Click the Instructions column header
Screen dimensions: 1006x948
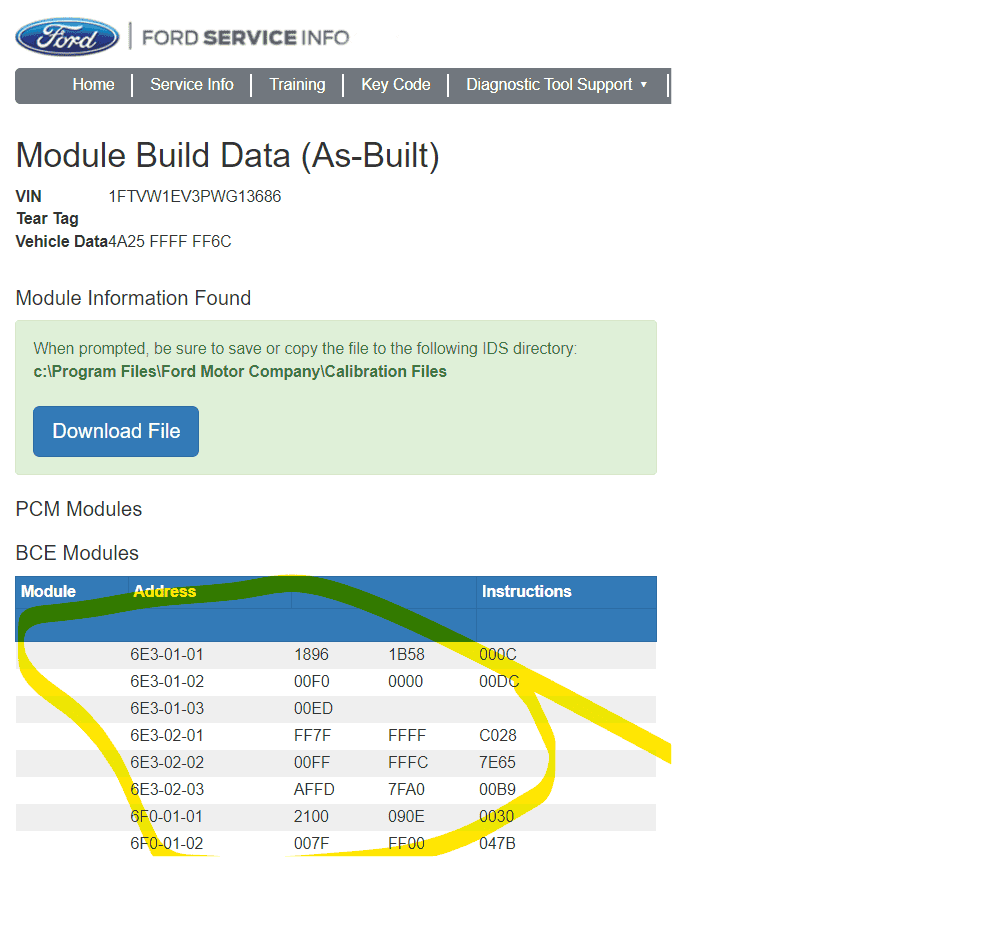tap(526, 591)
